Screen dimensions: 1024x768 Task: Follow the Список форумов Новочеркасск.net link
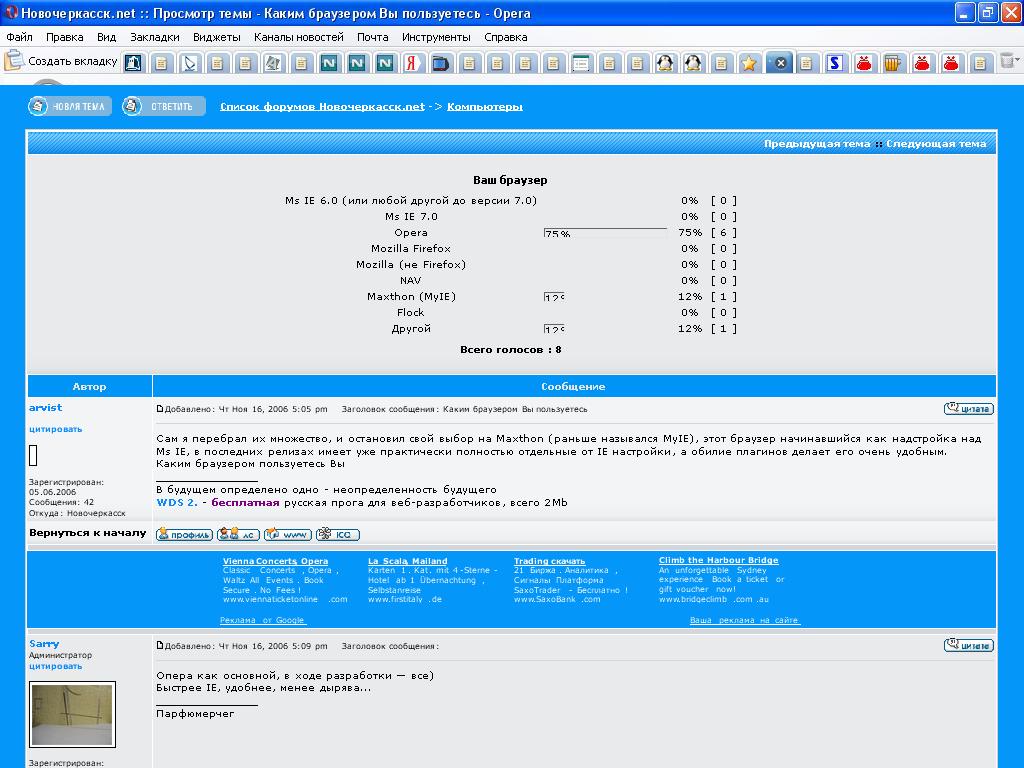[x=322, y=106]
